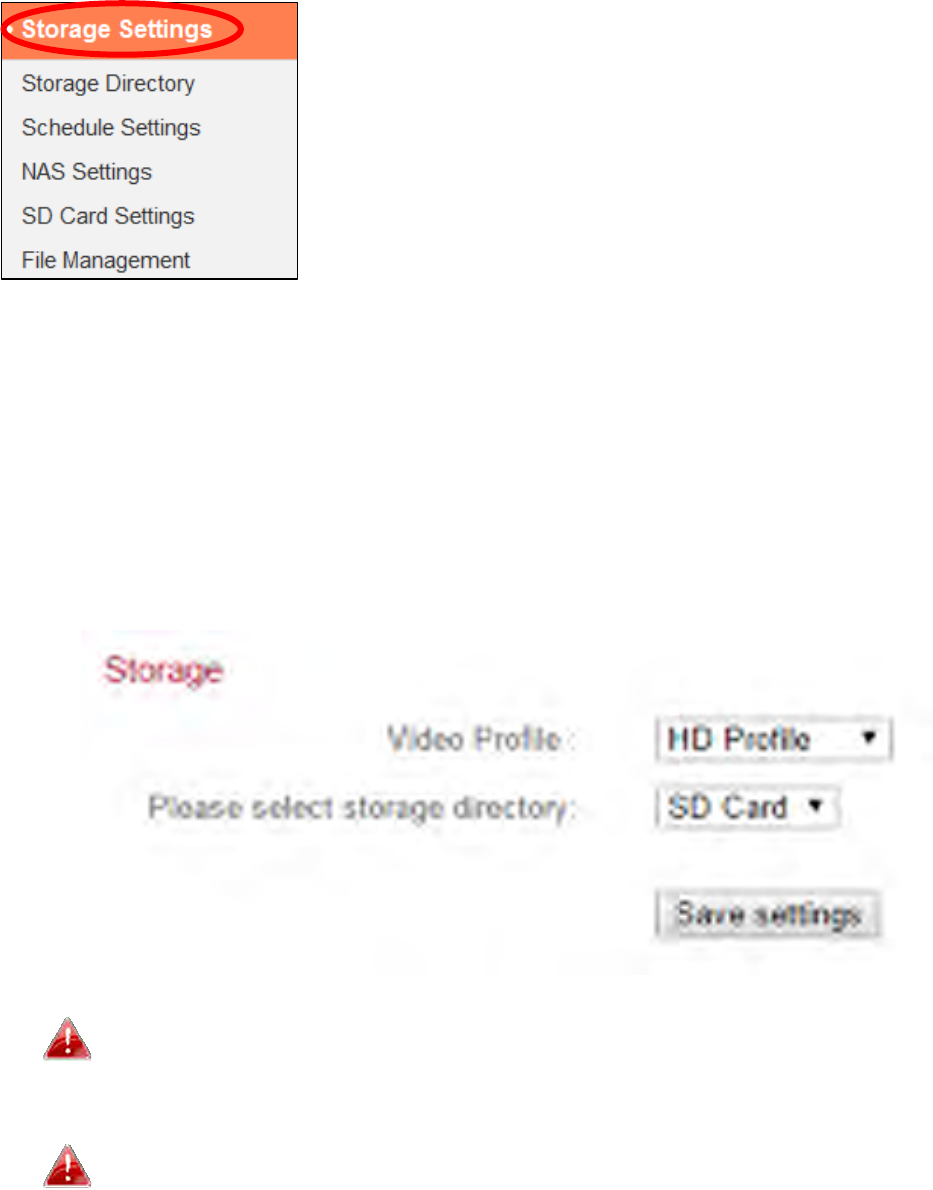The width and height of the screenshot is (933, 1190).
Task: Select the NAS Settings menu item
Action: (87, 172)
